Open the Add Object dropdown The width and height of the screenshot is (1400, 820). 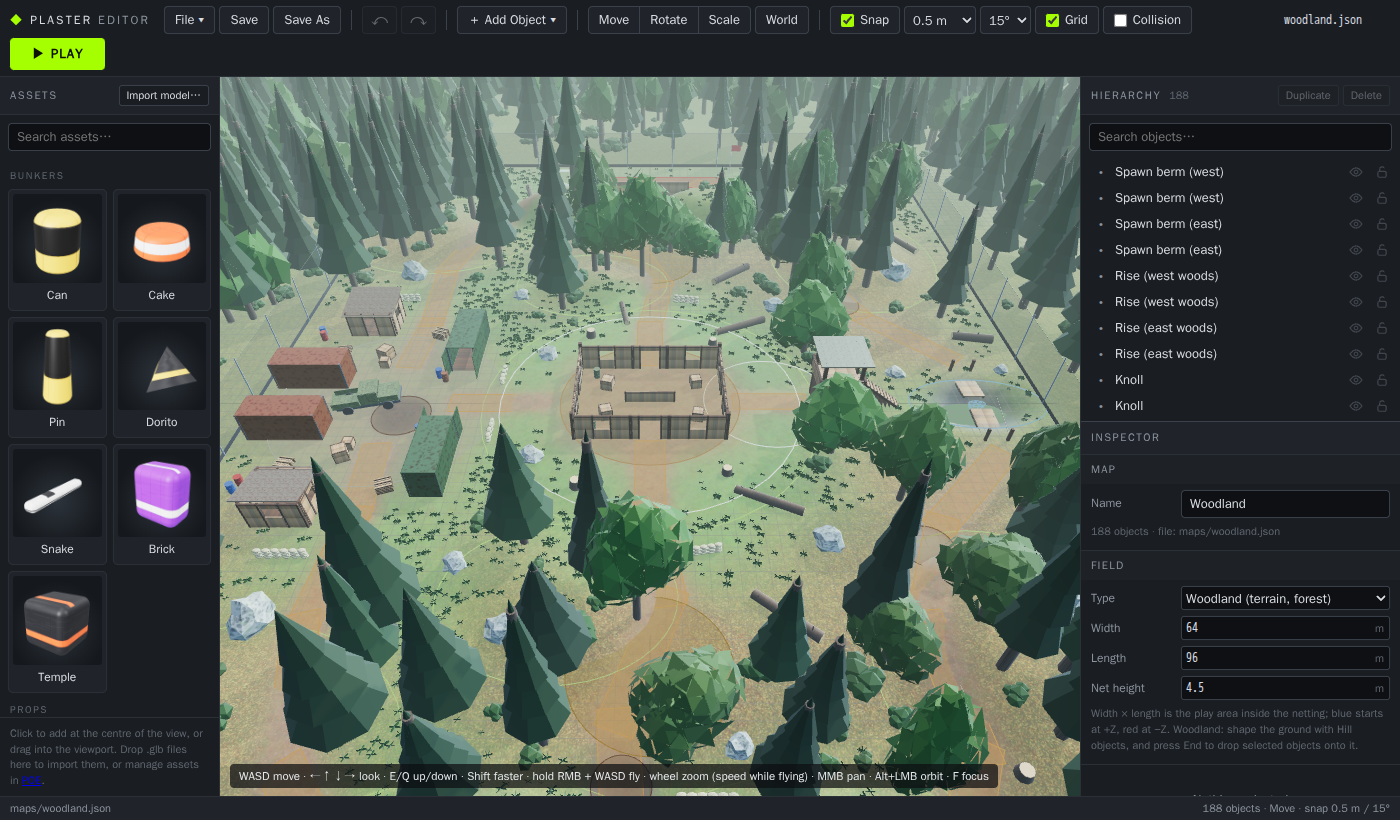[512, 20]
